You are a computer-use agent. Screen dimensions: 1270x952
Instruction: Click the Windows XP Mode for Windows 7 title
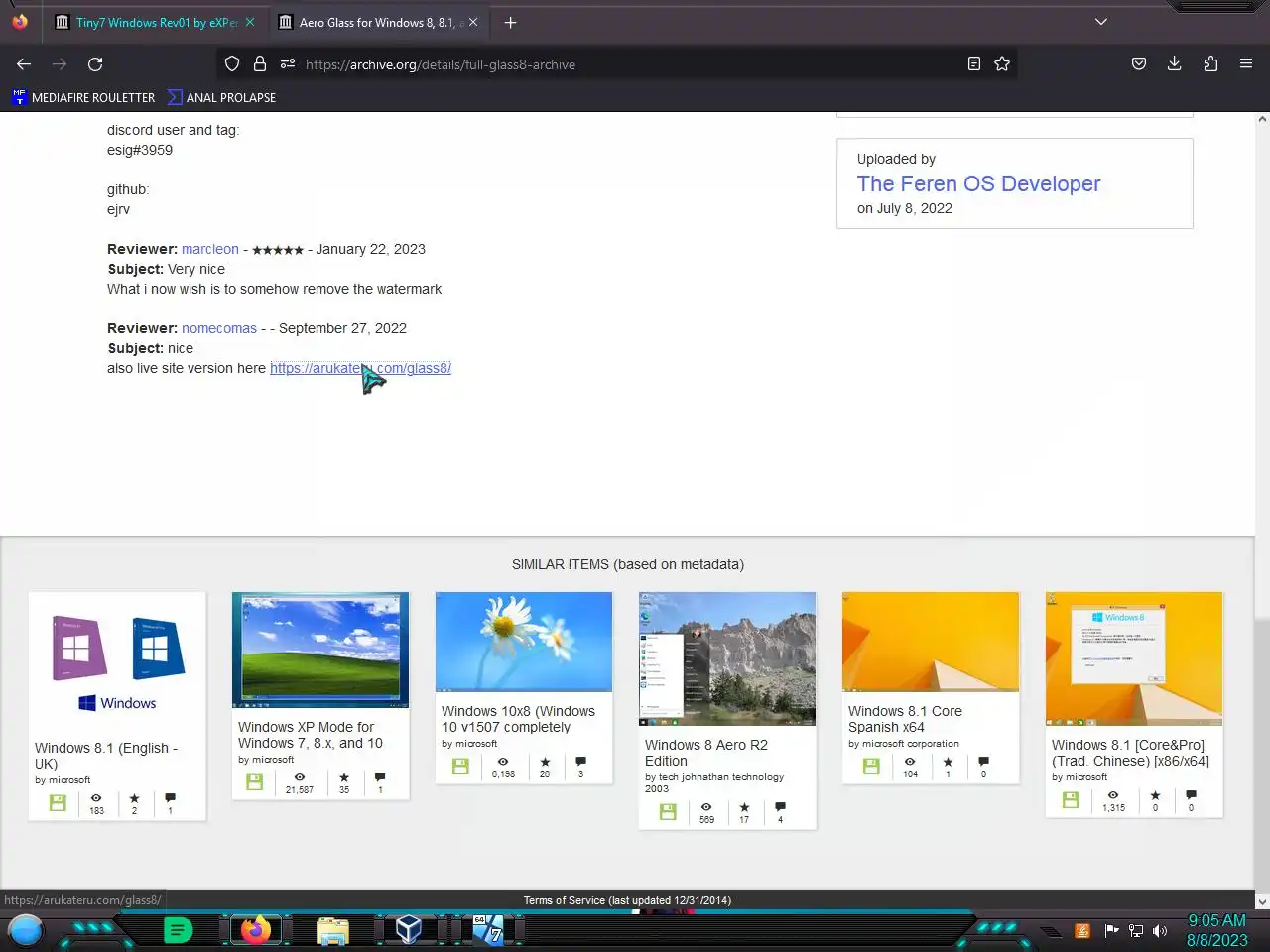[x=311, y=735]
